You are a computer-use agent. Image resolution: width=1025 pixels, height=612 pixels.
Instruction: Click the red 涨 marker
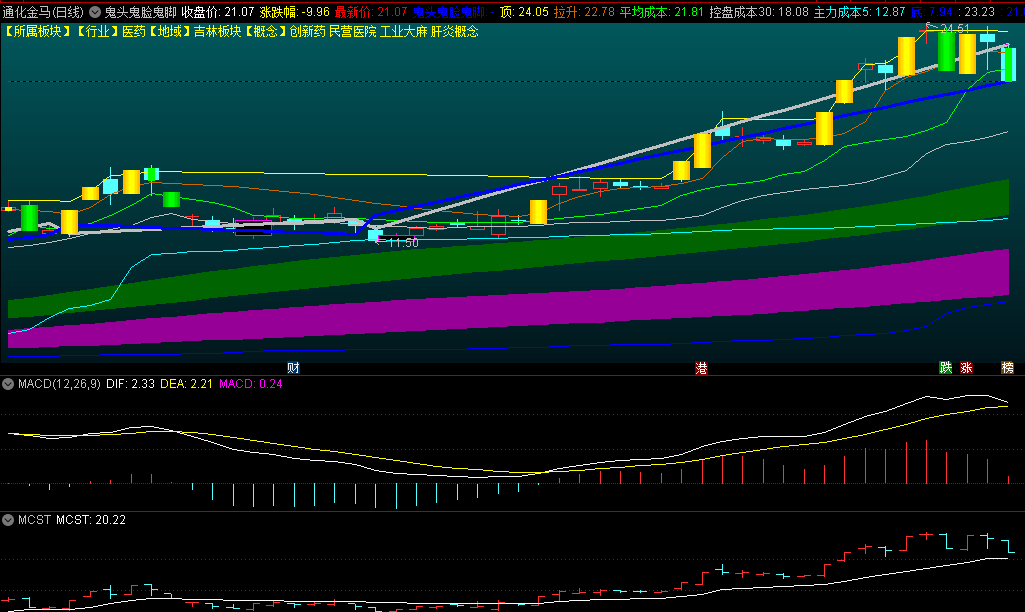[966, 368]
